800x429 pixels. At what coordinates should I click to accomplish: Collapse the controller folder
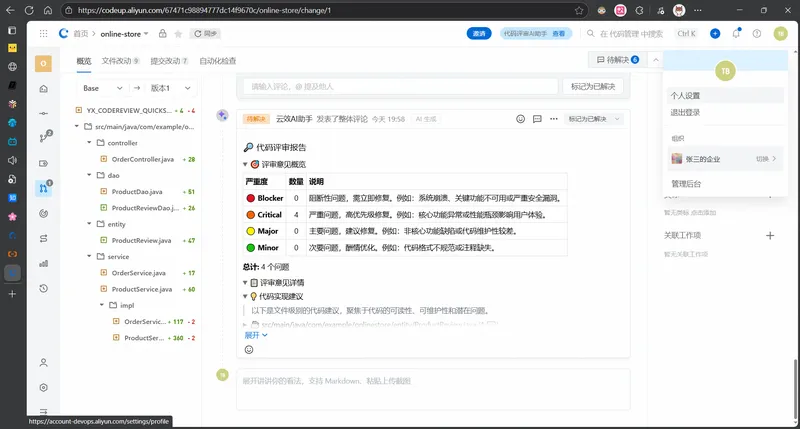tap(89, 143)
